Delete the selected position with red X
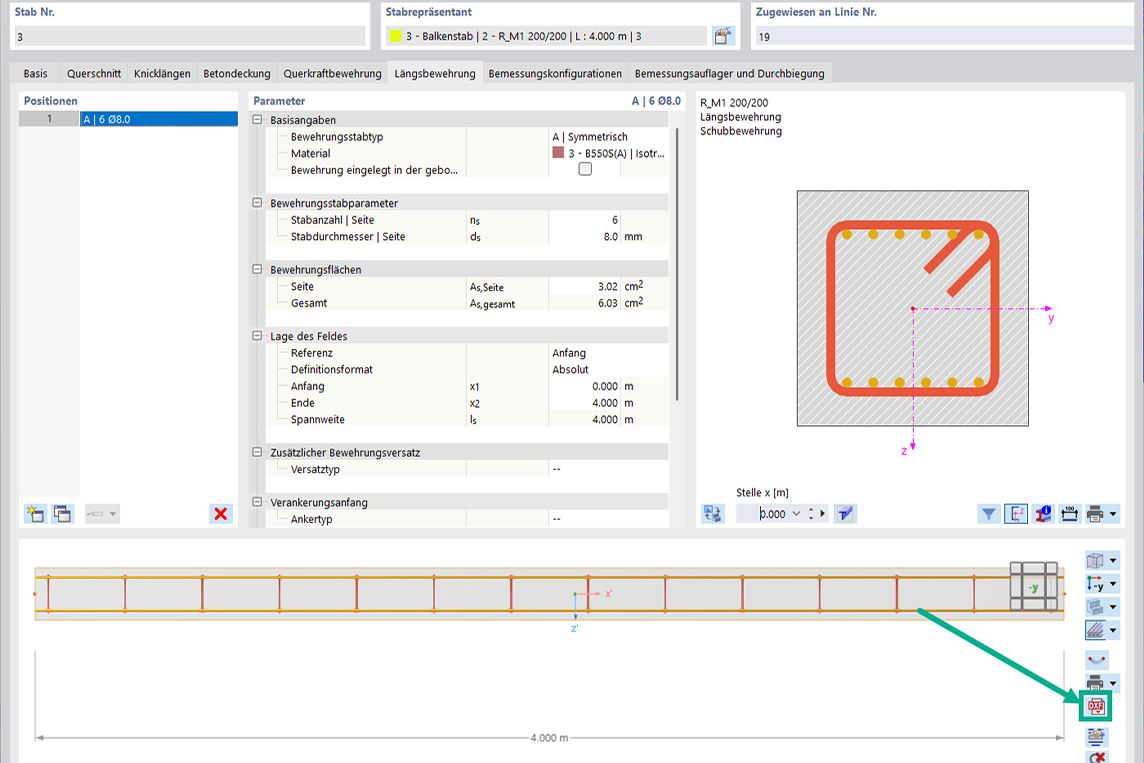The image size is (1144, 763). (x=221, y=514)
